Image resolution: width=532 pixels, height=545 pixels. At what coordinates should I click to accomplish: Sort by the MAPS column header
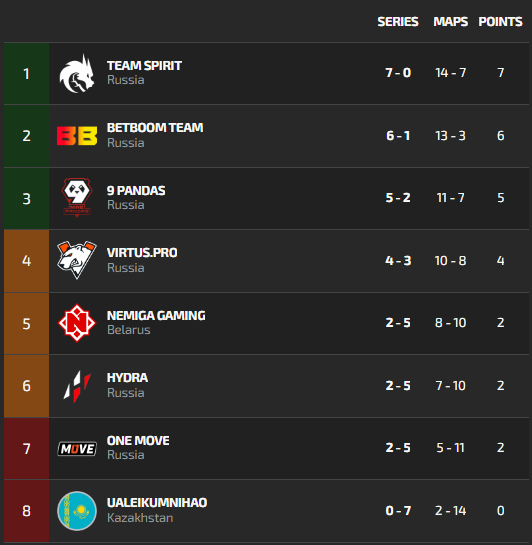451,22
